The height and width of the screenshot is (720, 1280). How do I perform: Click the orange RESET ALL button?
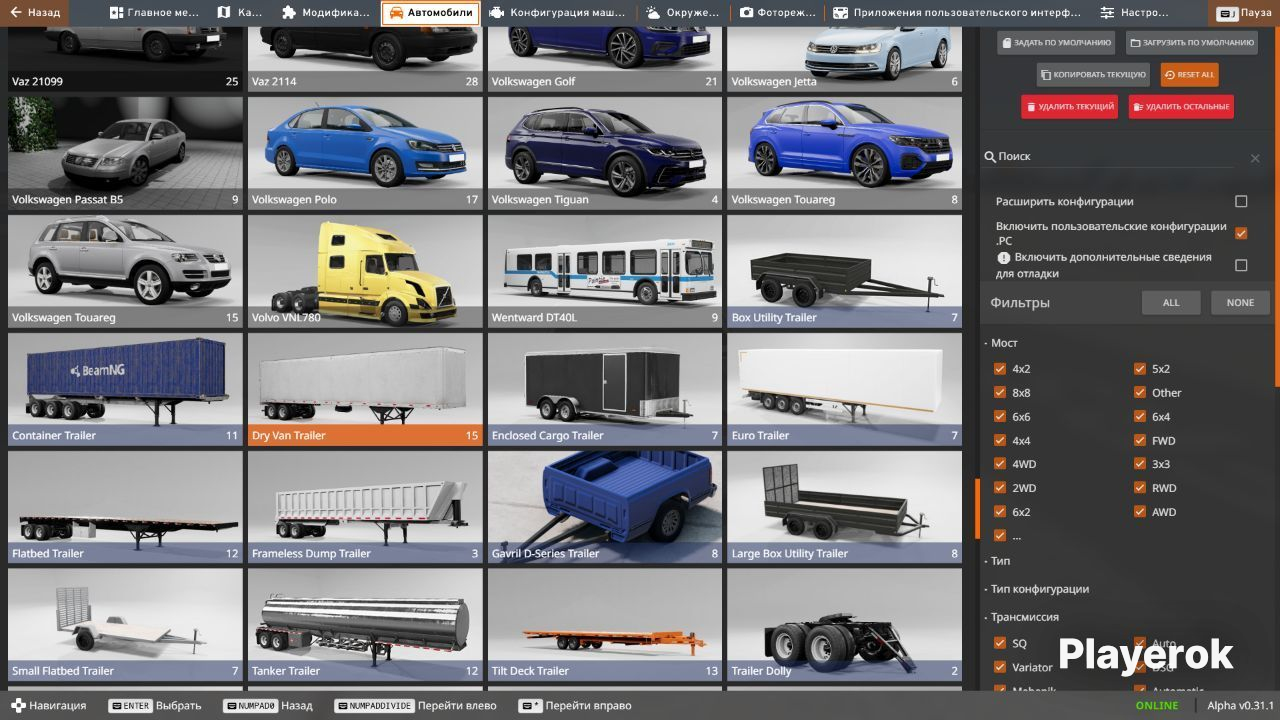click(x=1189, y=75)
